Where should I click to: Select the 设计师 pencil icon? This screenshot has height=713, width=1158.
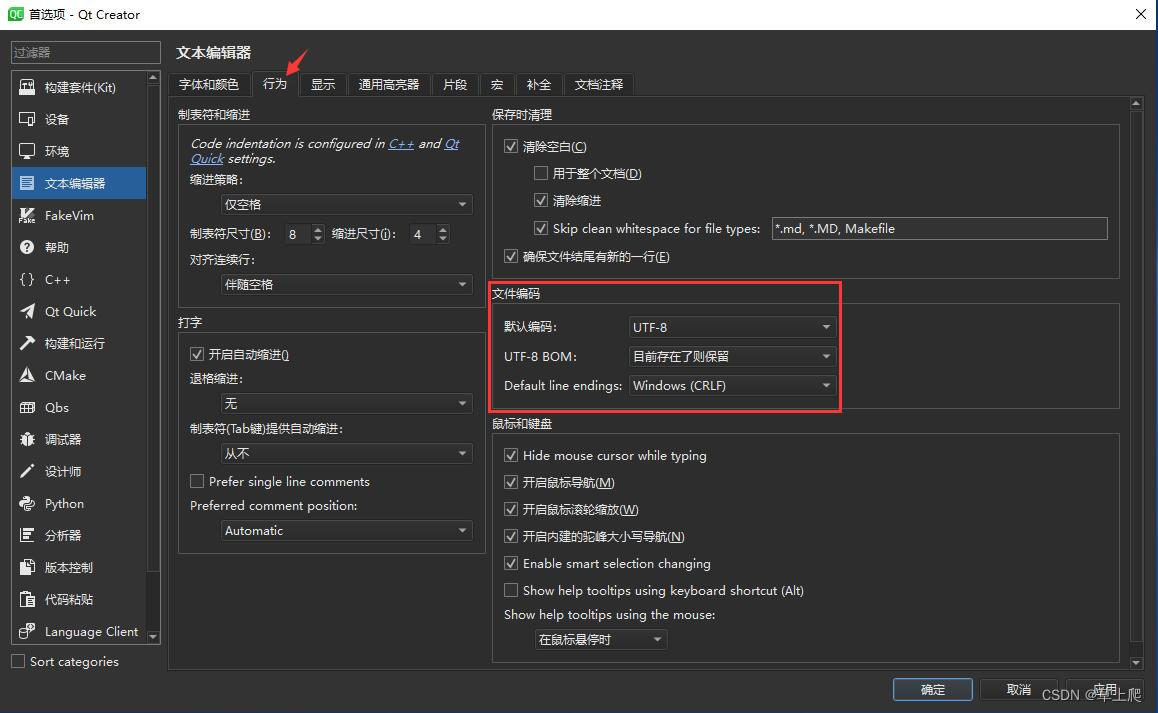[x=27, y=471]
